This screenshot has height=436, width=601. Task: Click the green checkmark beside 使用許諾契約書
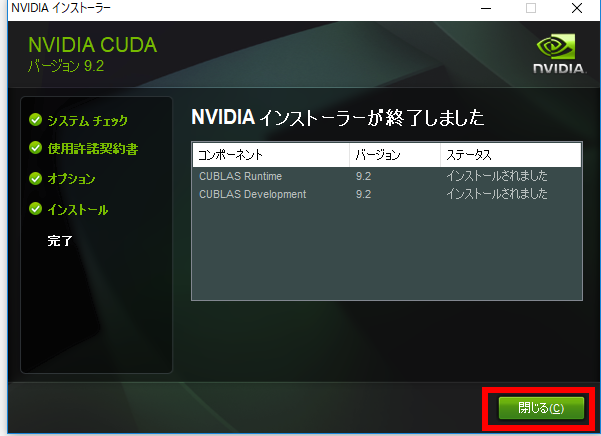pos(36,148)
